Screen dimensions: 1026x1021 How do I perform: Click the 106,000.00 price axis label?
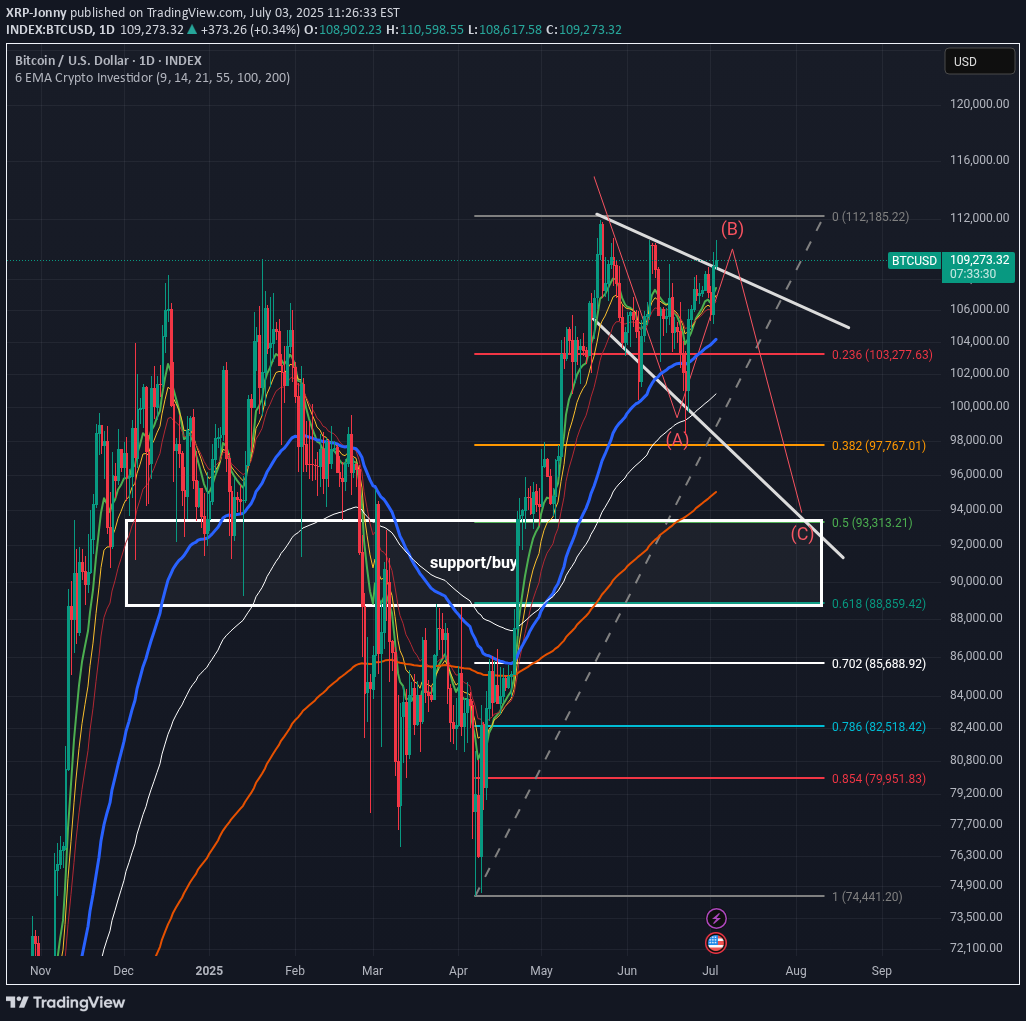[x=980, y=309]
